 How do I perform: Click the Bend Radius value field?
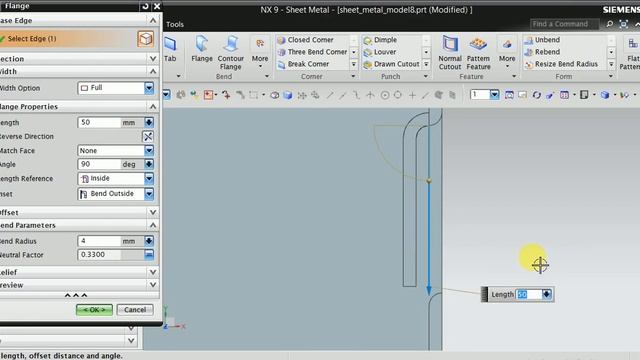click(99, 241)
